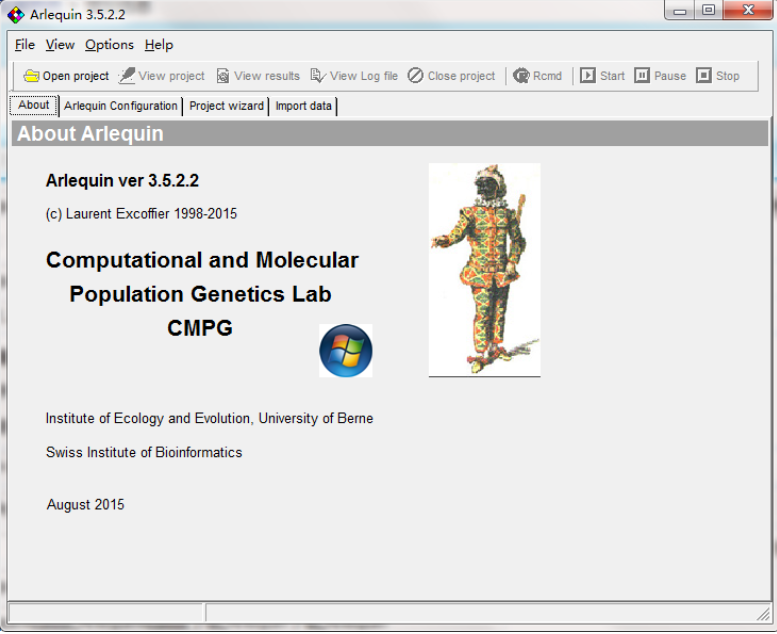Click the Pause label in toolbar
777x634 pixels.
tap(670, 76)
